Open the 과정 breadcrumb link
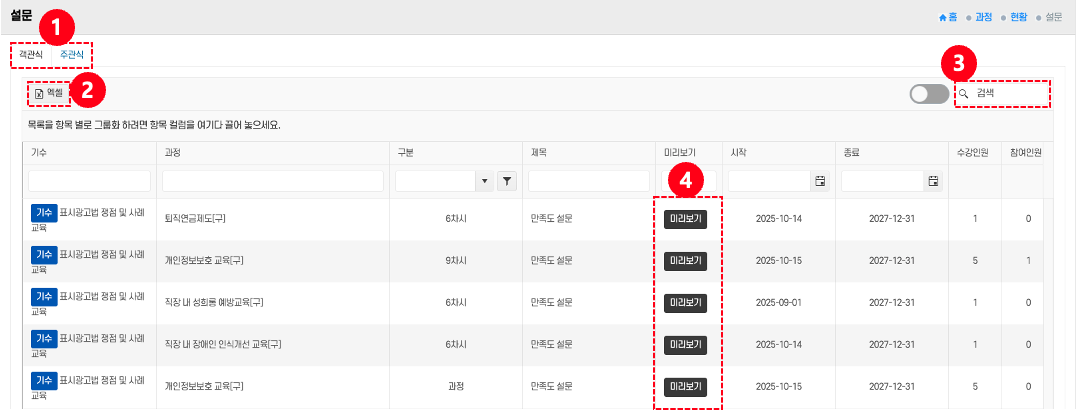The width and height of the screenshot is (1077, 411). (x=983, y=17)
